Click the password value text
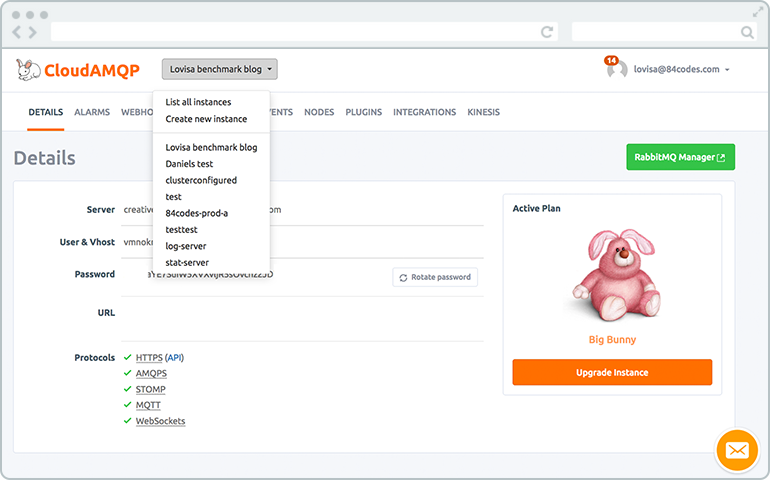This screenshot has height=480, width=770. [210, 274]
